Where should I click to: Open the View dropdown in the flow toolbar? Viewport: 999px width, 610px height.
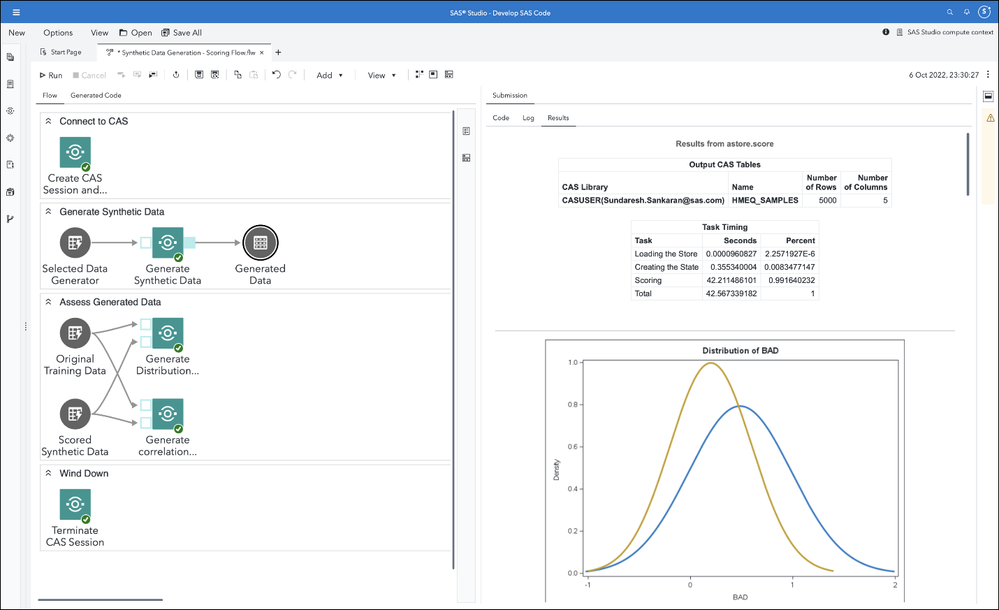click(381, 75)
